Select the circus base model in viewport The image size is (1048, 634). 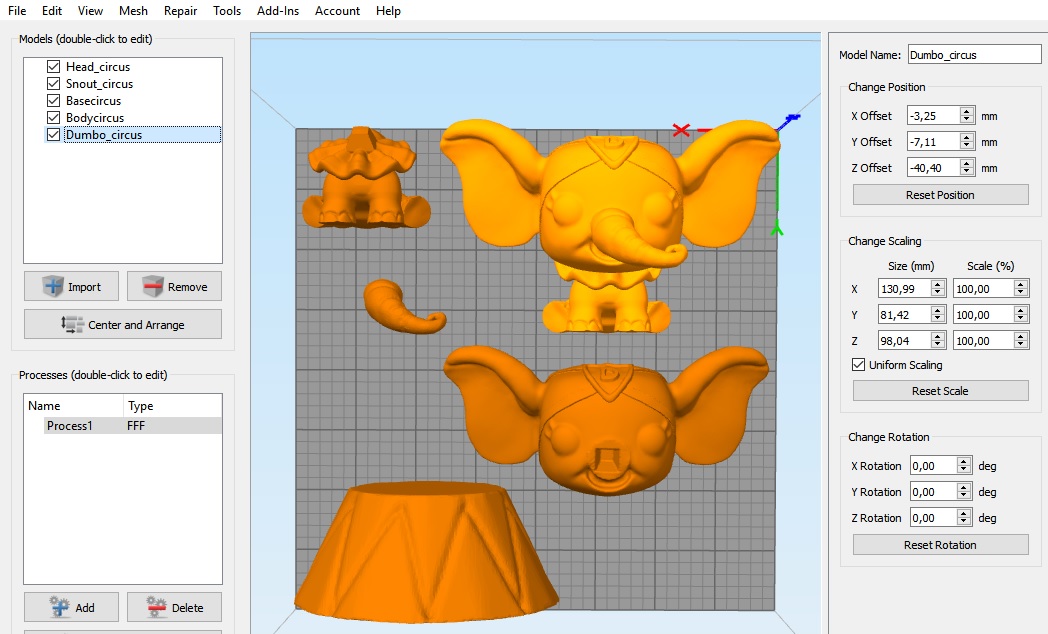[x=425, y=554]
